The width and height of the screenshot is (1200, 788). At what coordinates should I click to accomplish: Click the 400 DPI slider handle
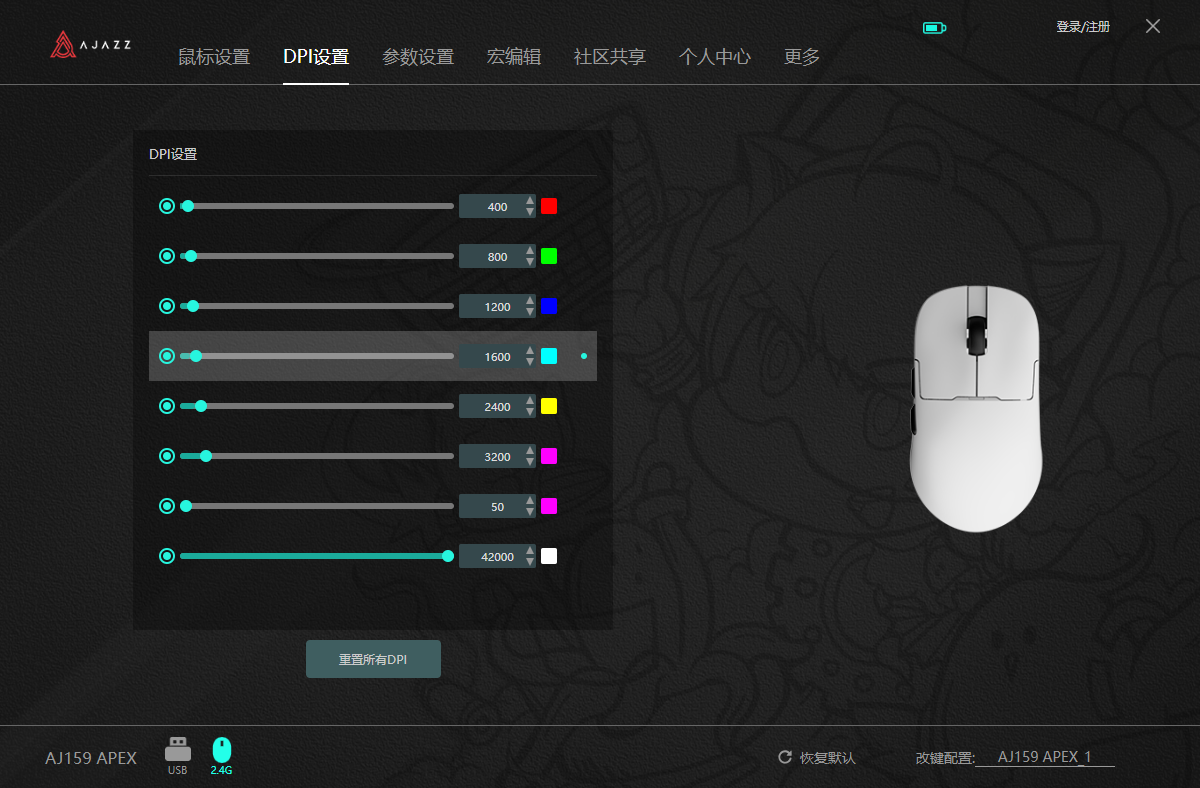(187, 206)
